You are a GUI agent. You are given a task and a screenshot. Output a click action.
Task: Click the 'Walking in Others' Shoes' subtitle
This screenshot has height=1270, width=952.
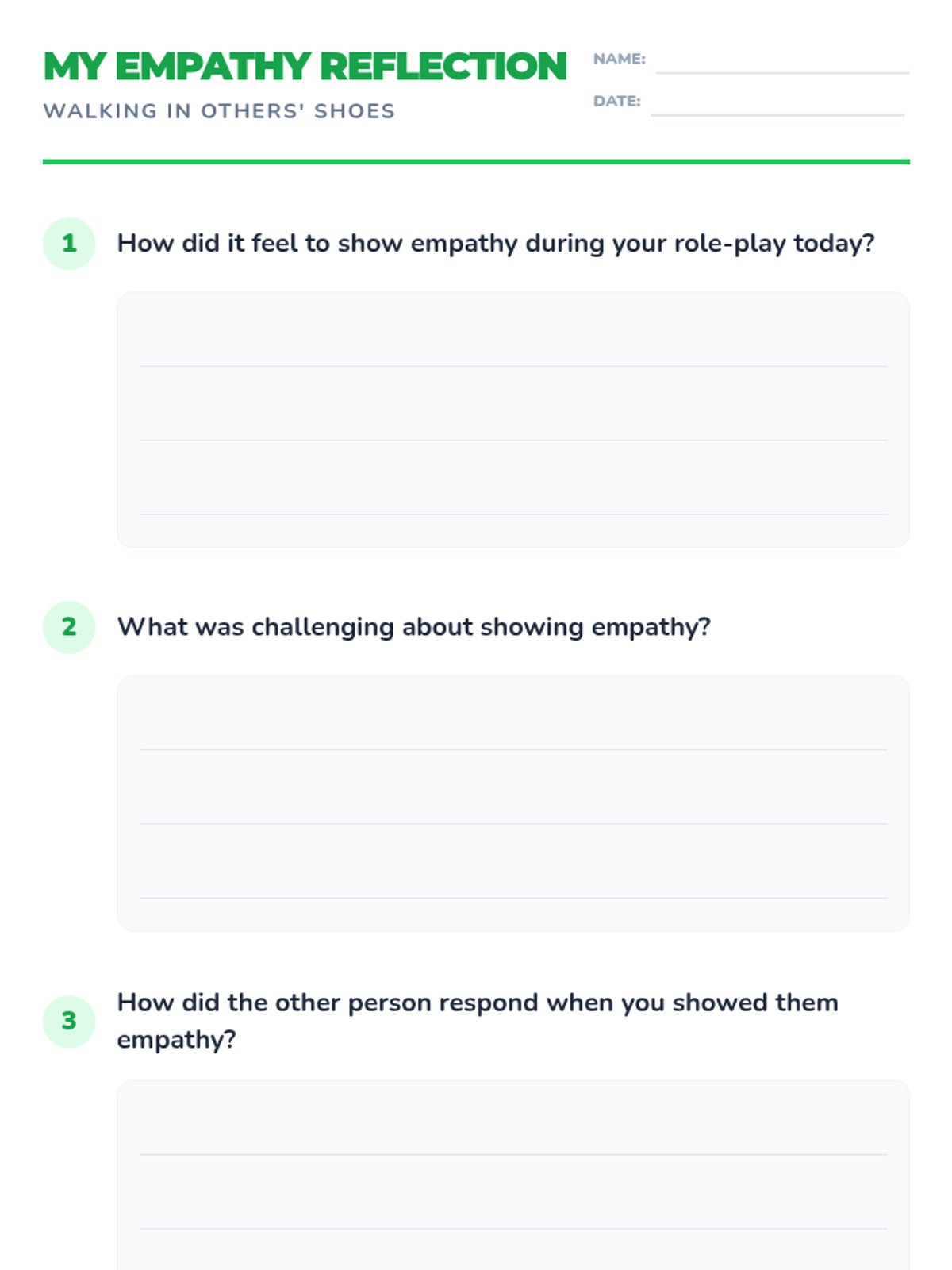219,111
